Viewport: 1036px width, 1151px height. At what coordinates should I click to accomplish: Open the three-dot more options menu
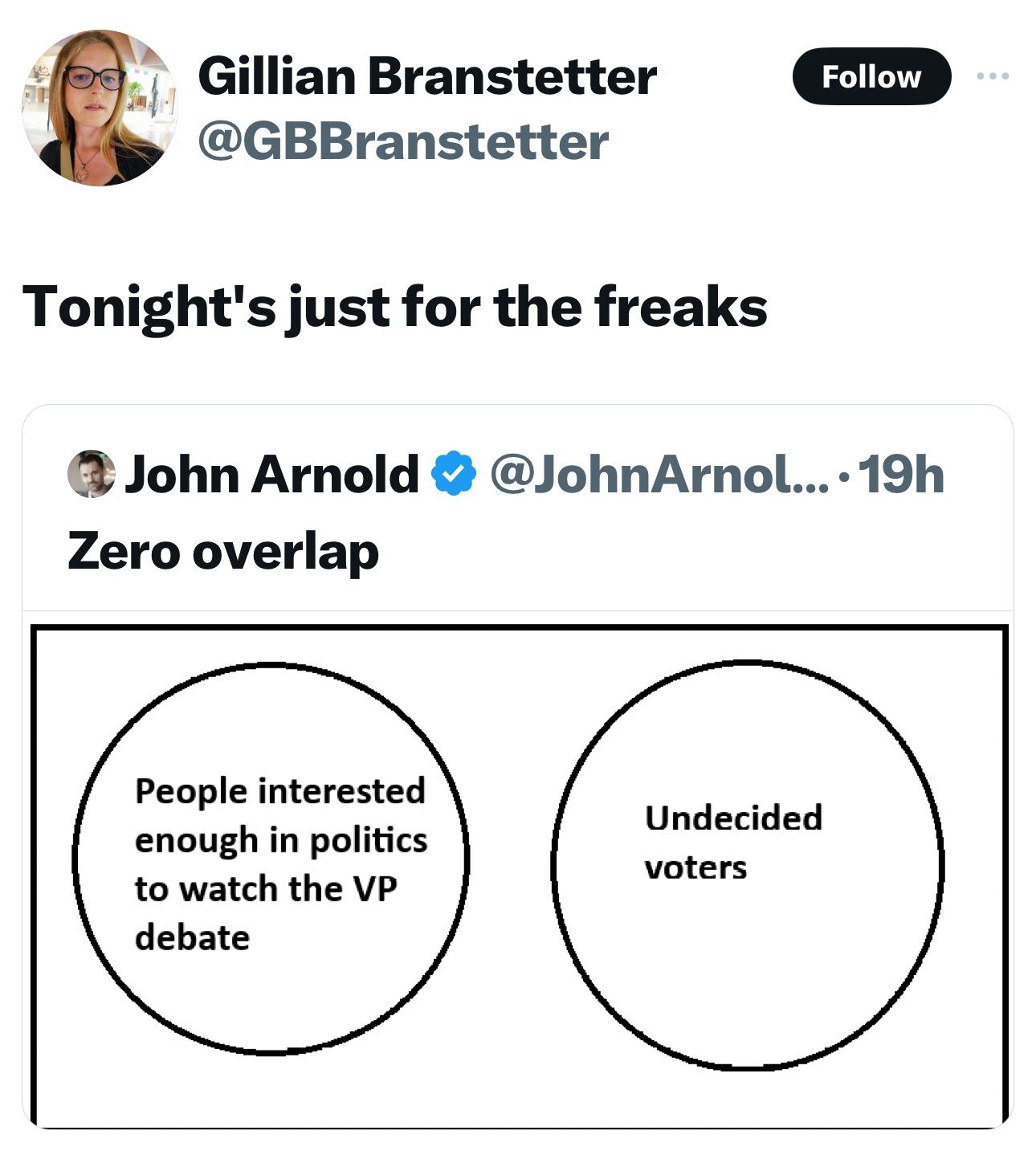tap(992, 76)
